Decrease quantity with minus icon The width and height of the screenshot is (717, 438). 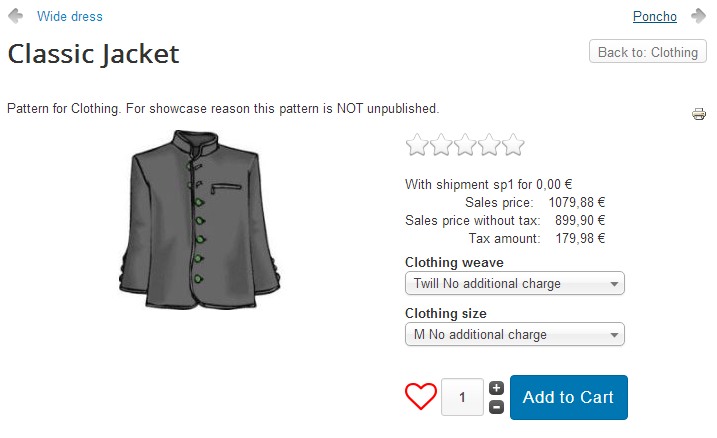point(497,407)
